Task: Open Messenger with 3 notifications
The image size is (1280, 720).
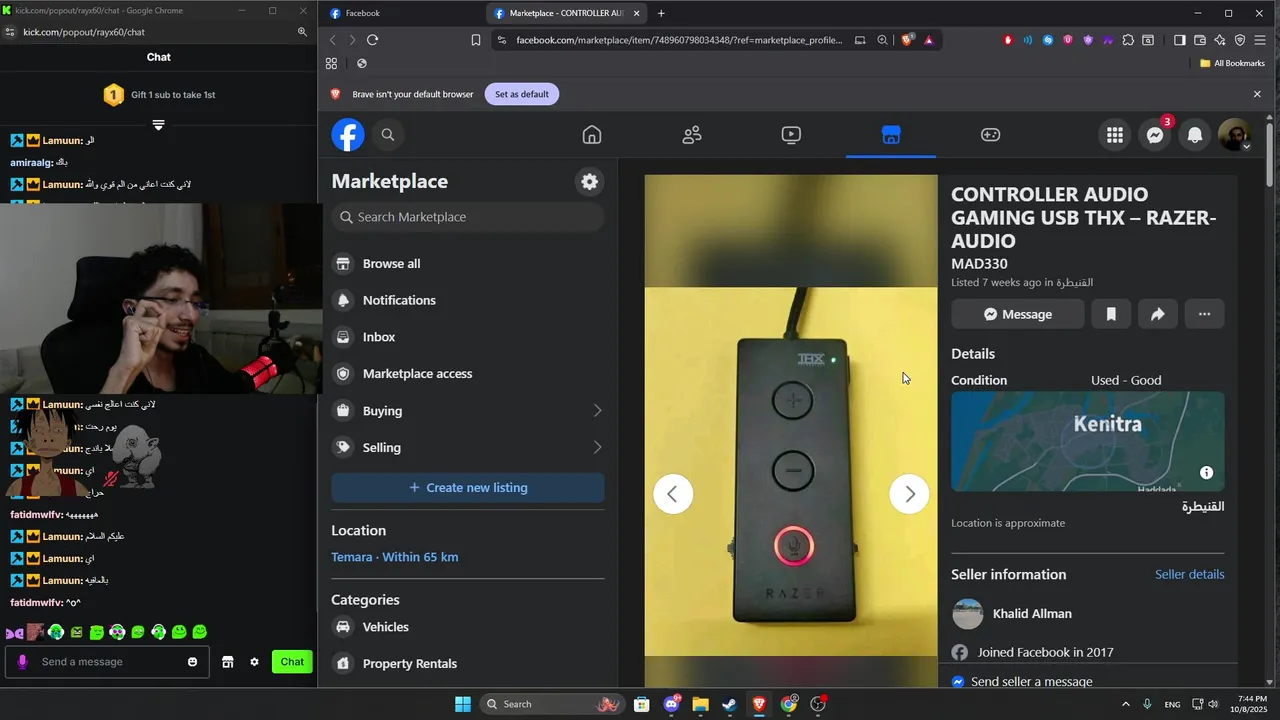Action: coord(1155,135)
